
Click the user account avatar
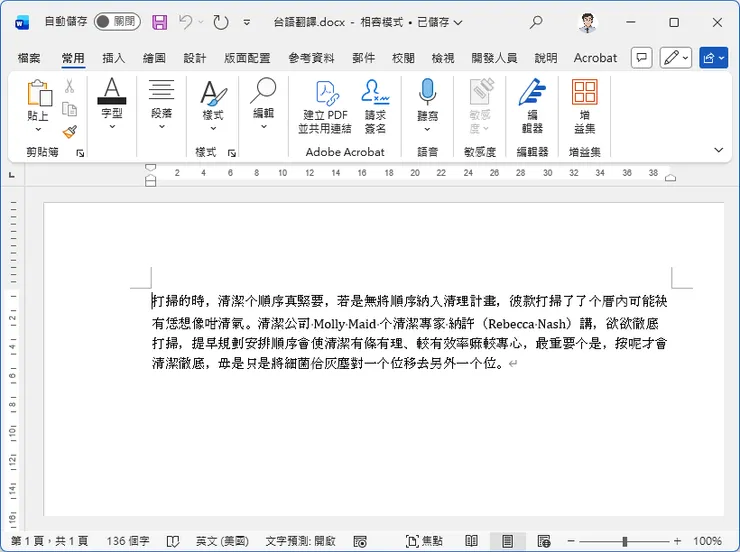(x=587, y=22)
